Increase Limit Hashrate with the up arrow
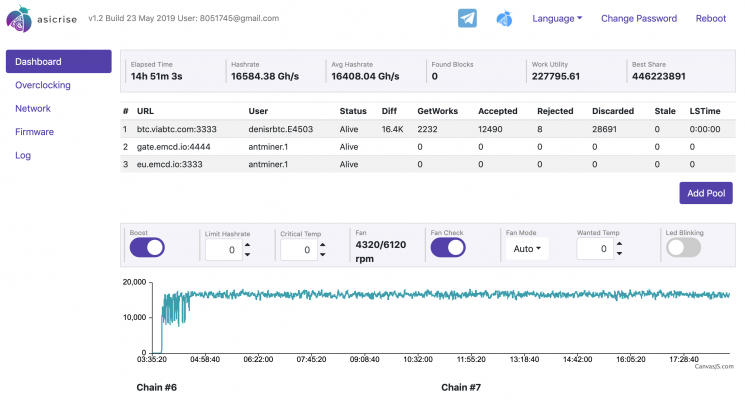Viewport: 745px width, 400px height. (247, 243)
